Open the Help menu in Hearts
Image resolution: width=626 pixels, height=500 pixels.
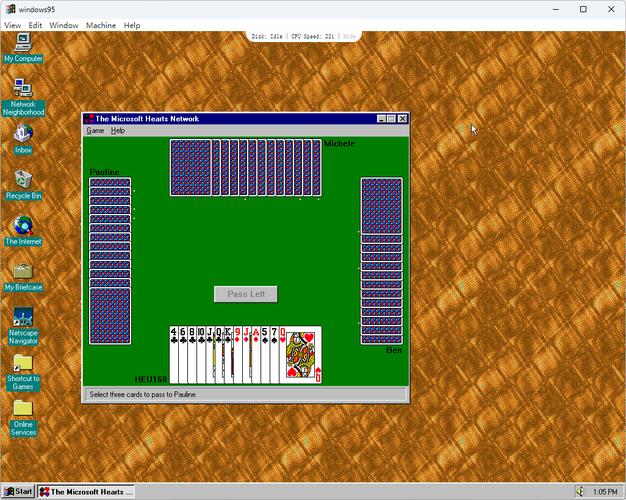[118, 131]
